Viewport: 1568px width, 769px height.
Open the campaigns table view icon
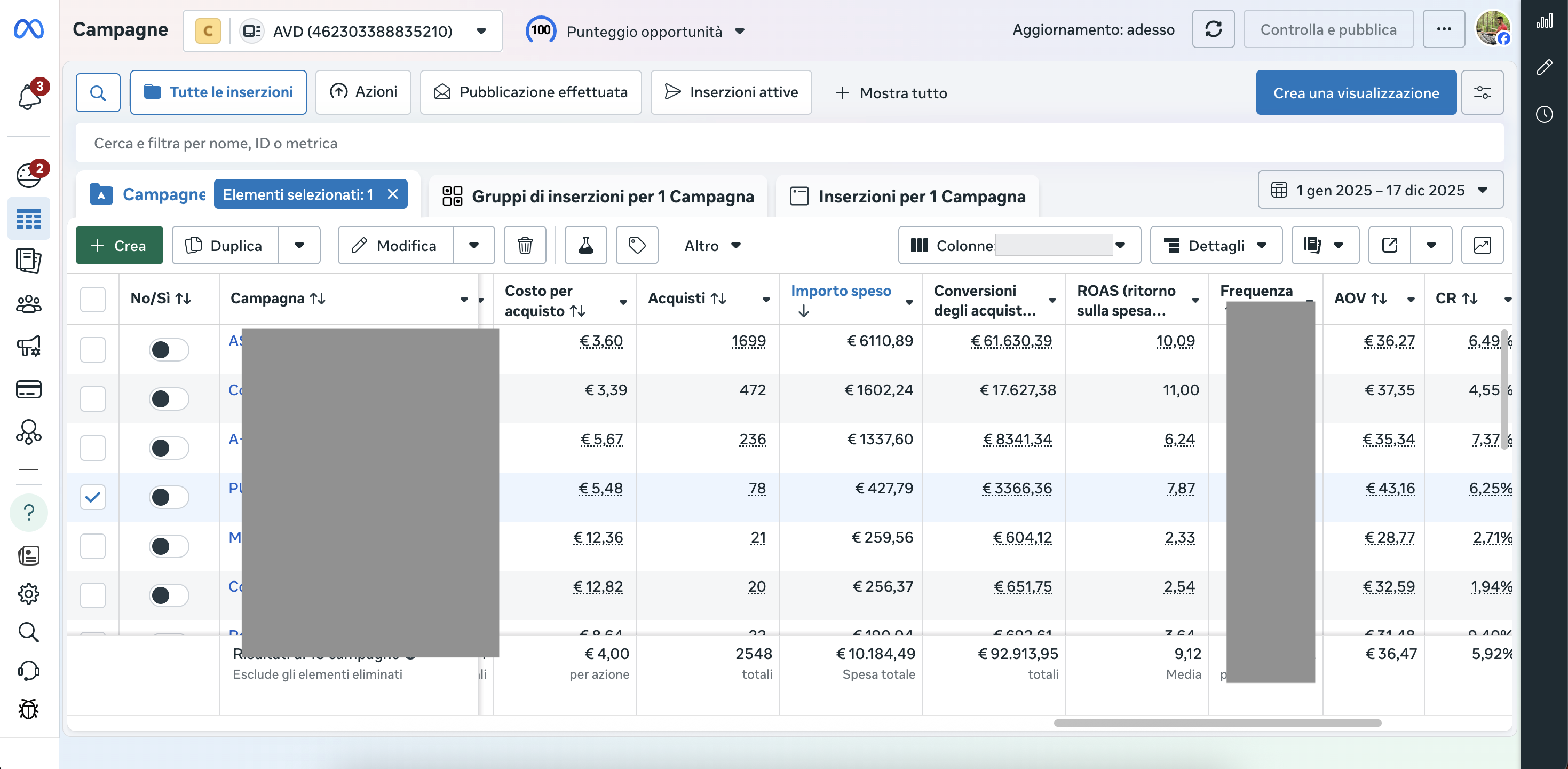(29, 218)
